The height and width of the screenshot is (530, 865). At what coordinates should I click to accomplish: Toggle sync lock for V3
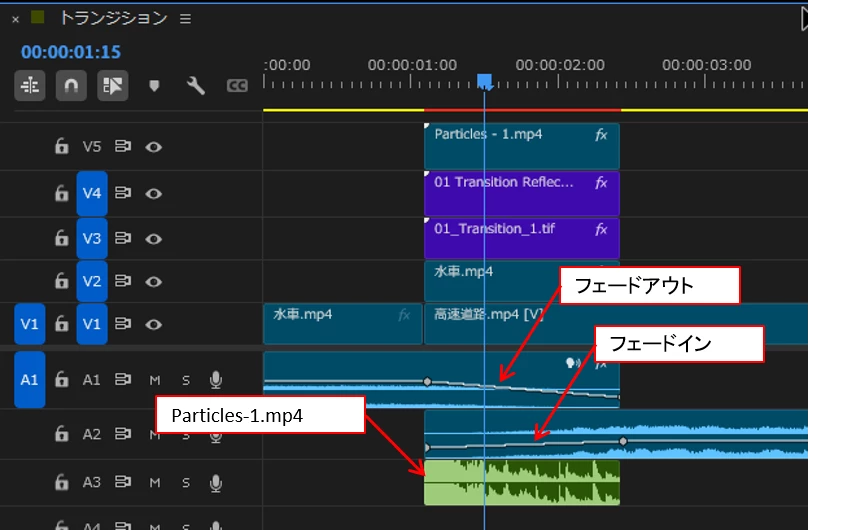pos(122,238)
